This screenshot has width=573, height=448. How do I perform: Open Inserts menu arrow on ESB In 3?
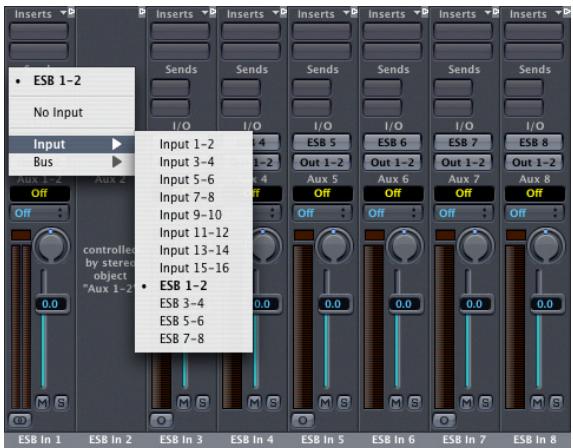[x=205, y=13]
